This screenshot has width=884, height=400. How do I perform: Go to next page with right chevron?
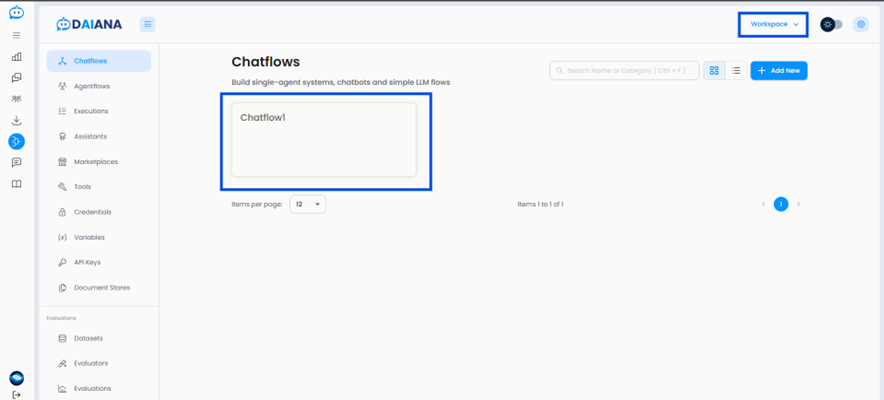pyautogui.click(x=798, y=204)
